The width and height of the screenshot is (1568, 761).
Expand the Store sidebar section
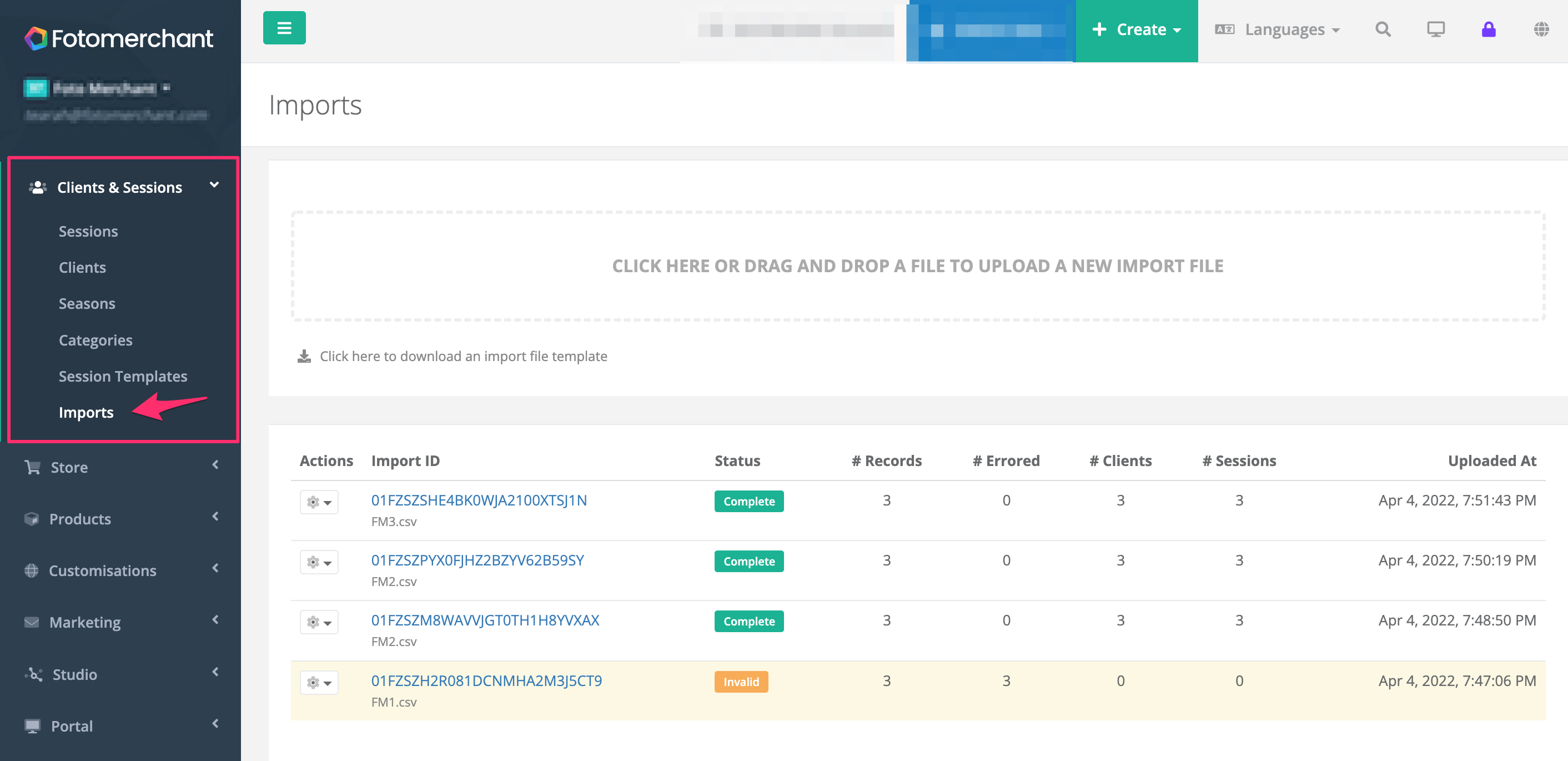pos(120,467)
